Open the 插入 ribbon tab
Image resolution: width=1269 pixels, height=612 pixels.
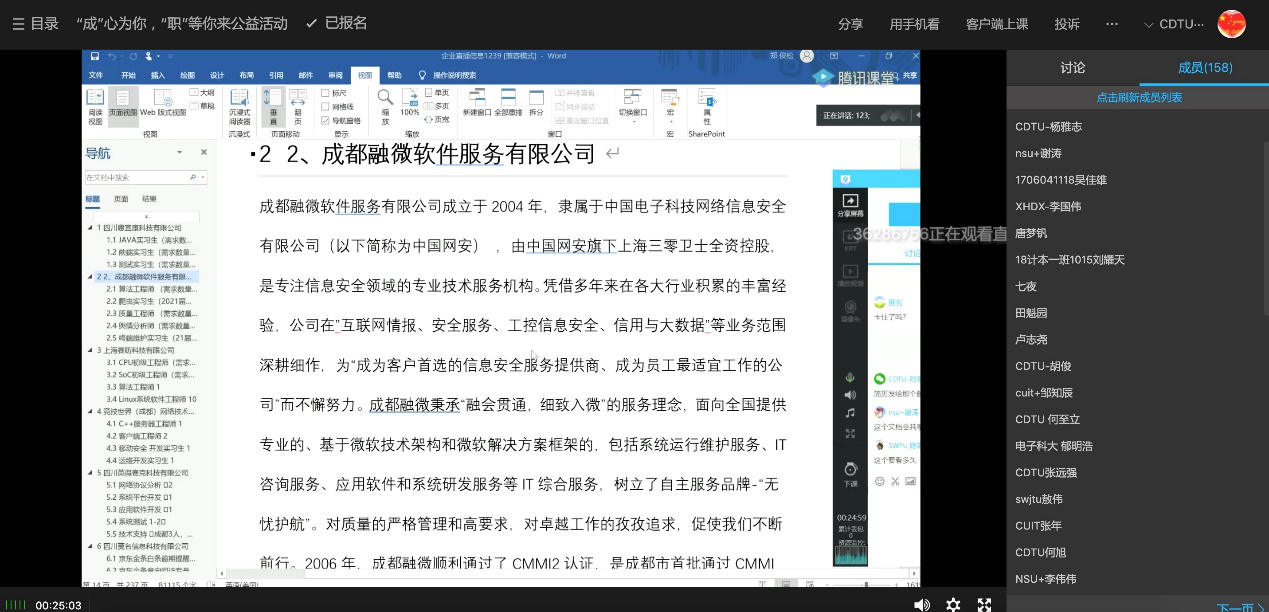pyautogui.click(x=158, y=75)
